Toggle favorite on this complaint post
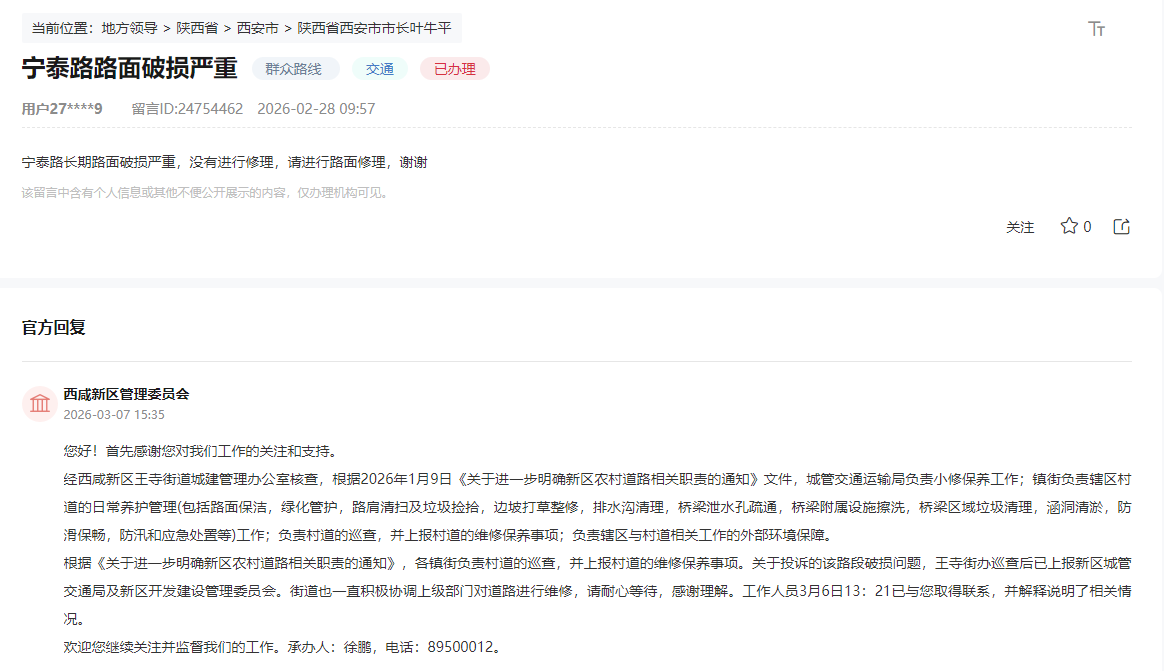Viewport: 1164px width, 671px height. click(1068, 226)
